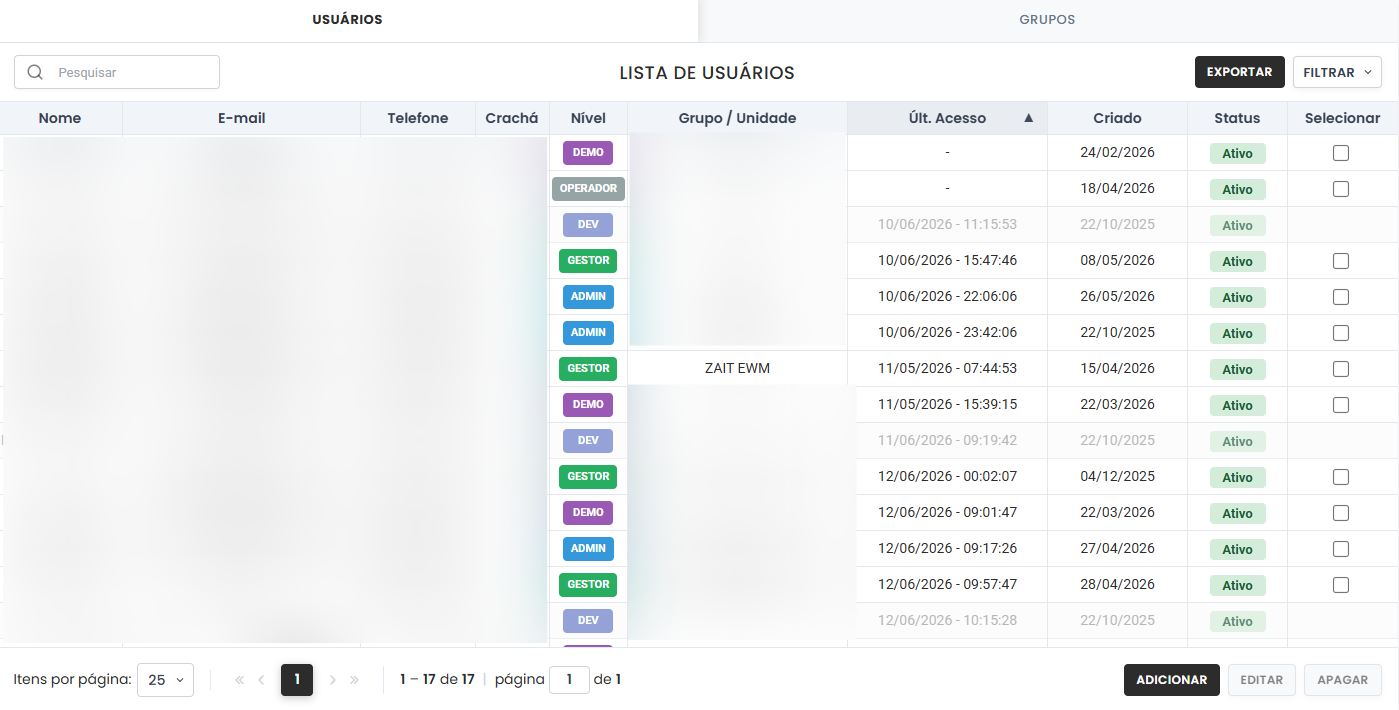
Task: Go to next page arrow icon
Action: [333, 680]
